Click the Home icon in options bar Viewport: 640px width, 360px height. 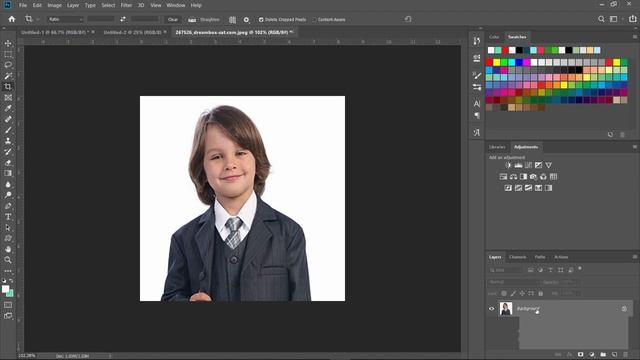click(x=11, y=19)
